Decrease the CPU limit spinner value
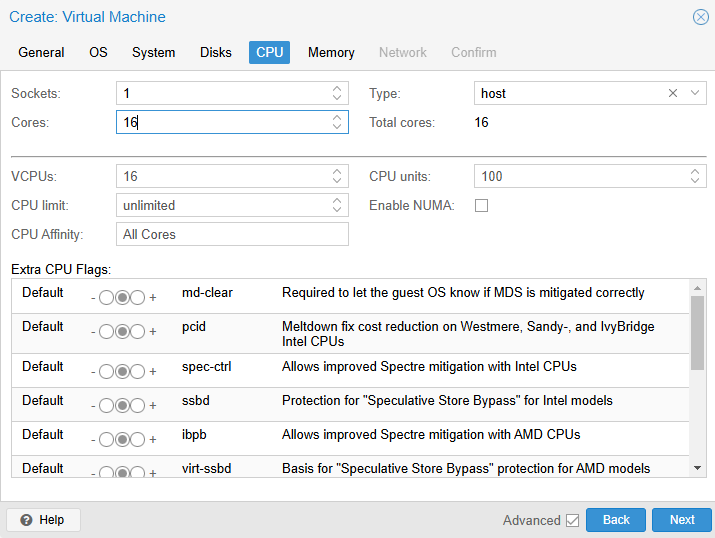Viewport: 715px width, 538px height. click(337, 210)
